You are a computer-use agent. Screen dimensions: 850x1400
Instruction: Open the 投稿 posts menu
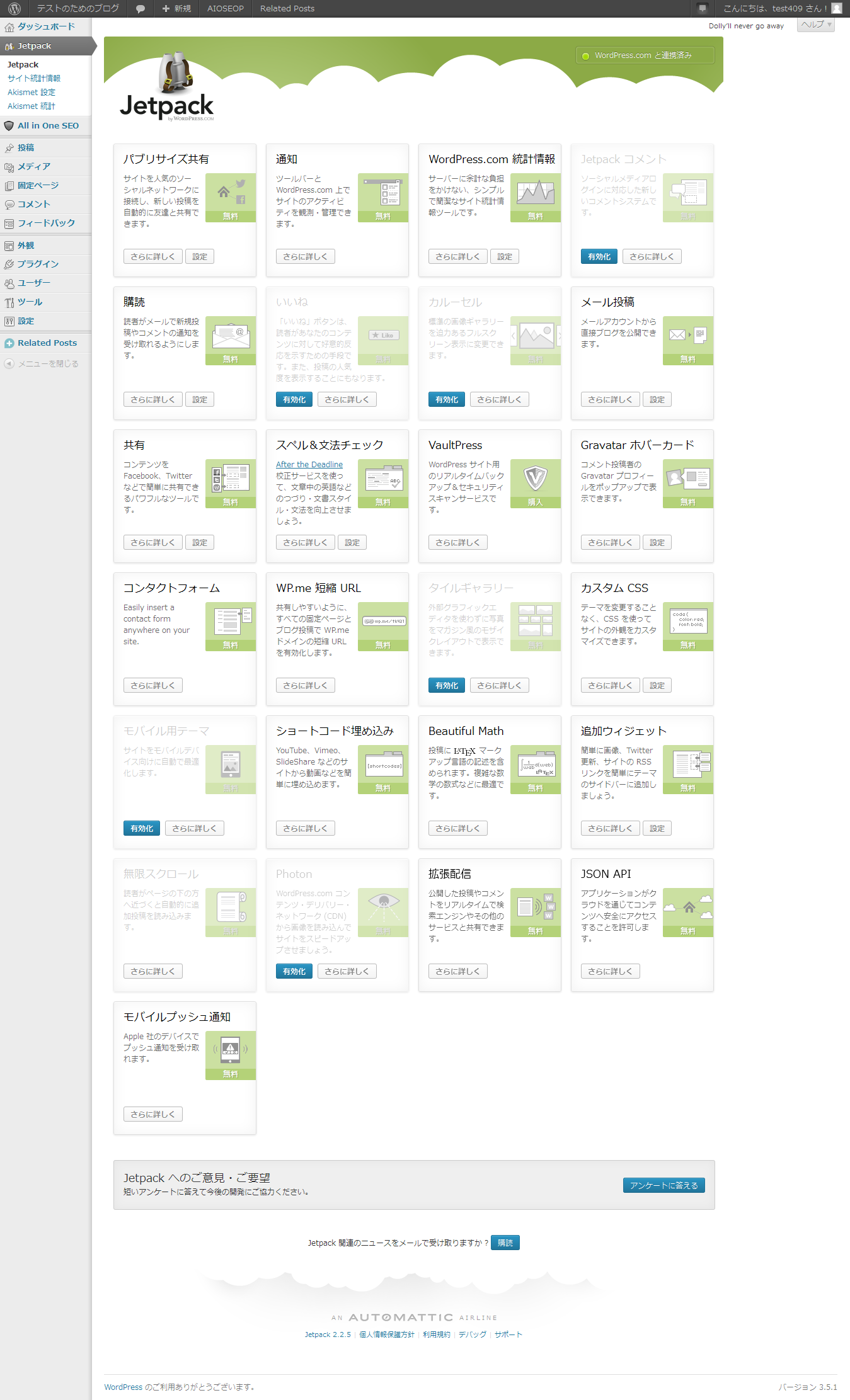click(46, 147)
